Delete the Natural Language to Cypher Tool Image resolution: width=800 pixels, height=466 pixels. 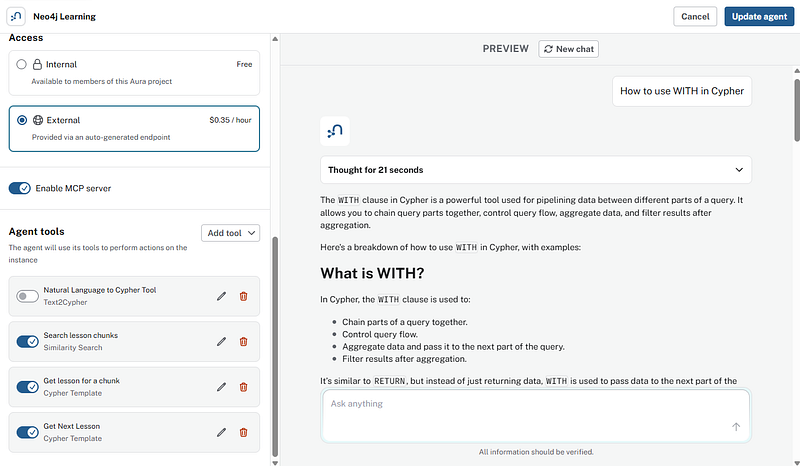pos(243,296)
